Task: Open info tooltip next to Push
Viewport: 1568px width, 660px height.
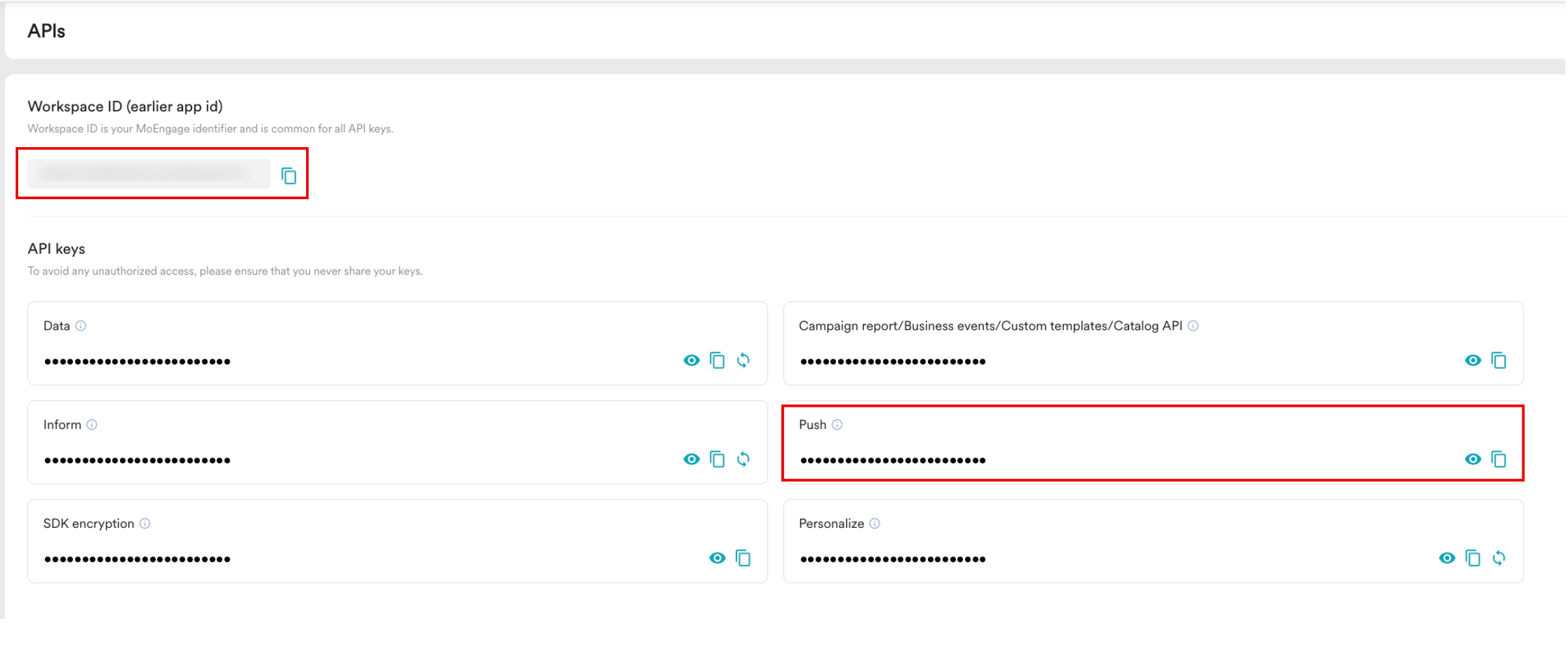Action: pyautogui.click(x=837, y=425)
